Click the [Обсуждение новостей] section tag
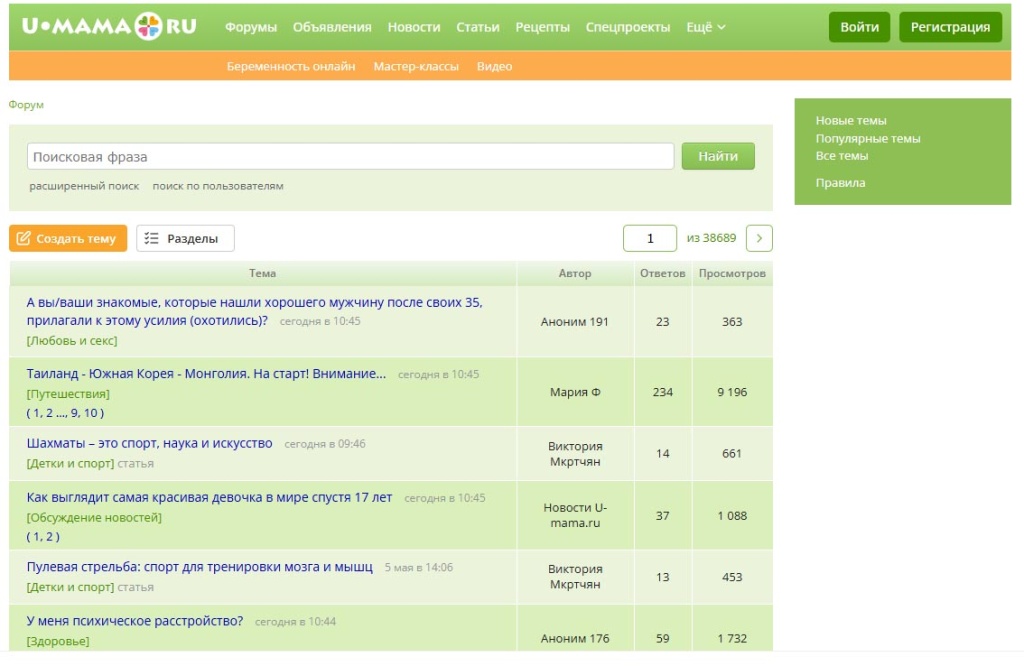Viewport: 1024px width, 666px height. pyautogui.click(x=94, y=518)
